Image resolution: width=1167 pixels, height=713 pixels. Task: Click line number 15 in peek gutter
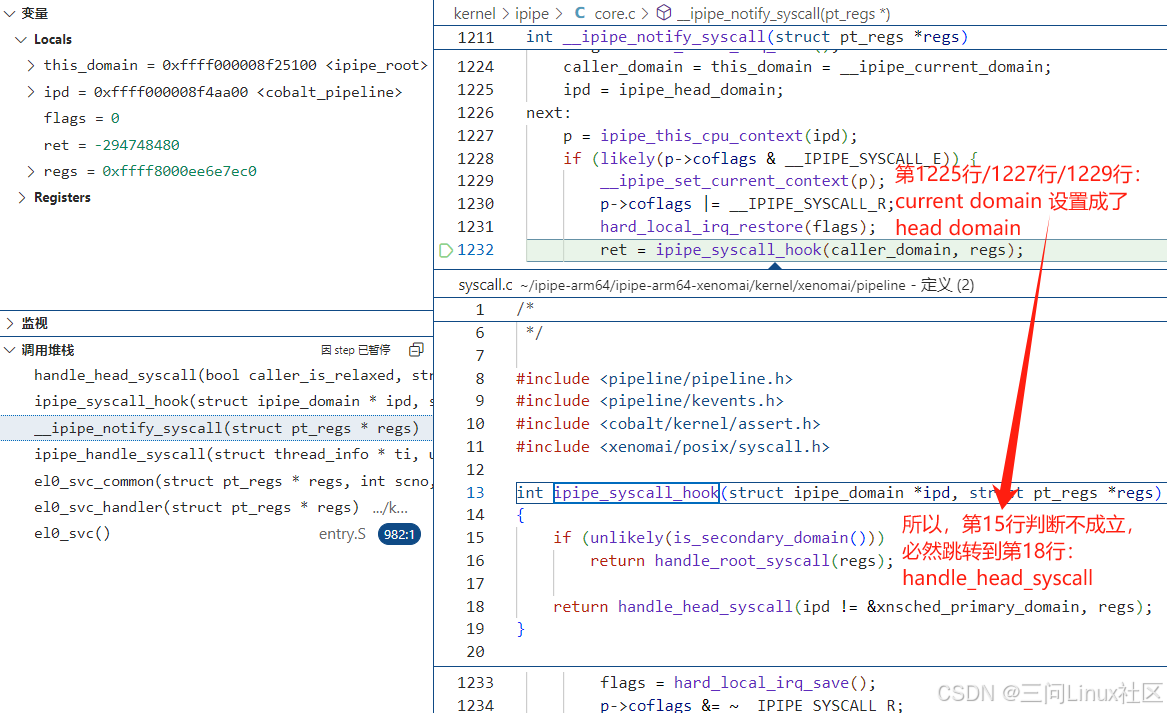(x=475, y=537)
